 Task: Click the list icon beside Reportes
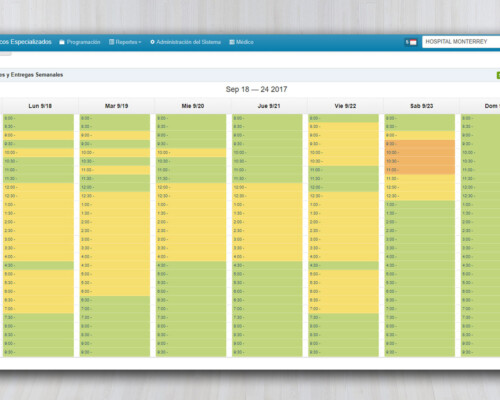(112, 42)
